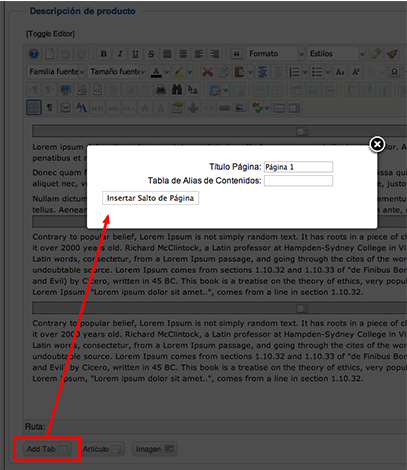Apply Italic formatting from toolbar

click(x=120, y=54)
